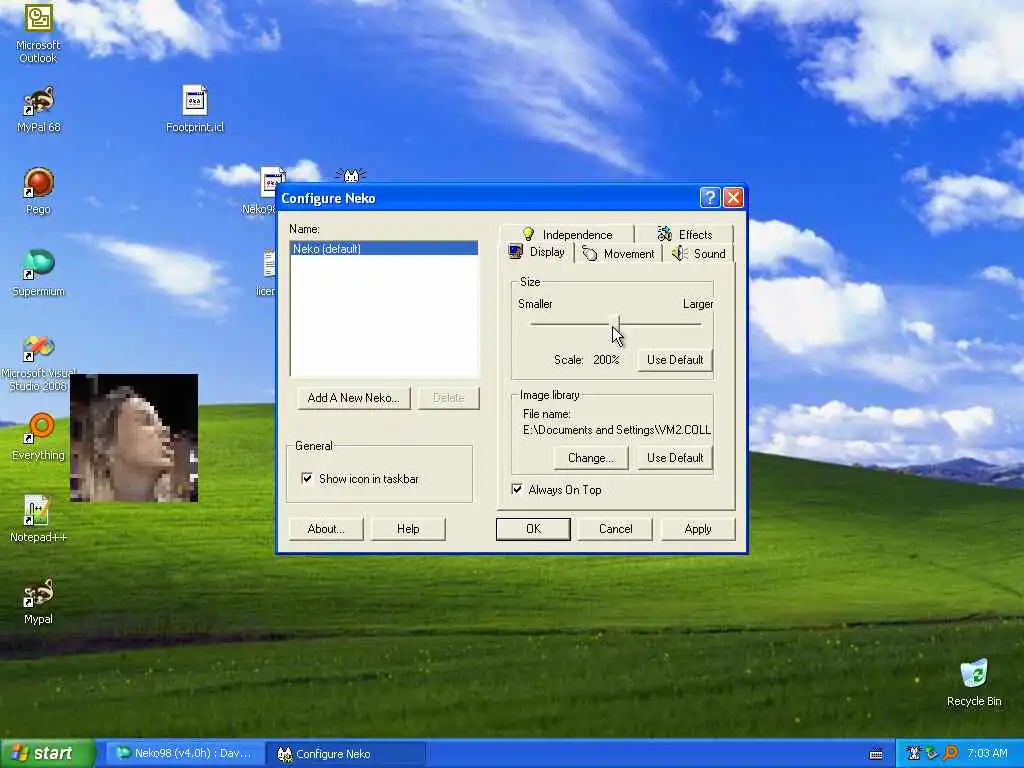The width and height of the screenshot is (1024, 768).
Task: Switch to the Effects tab
Action: point(684,234)
